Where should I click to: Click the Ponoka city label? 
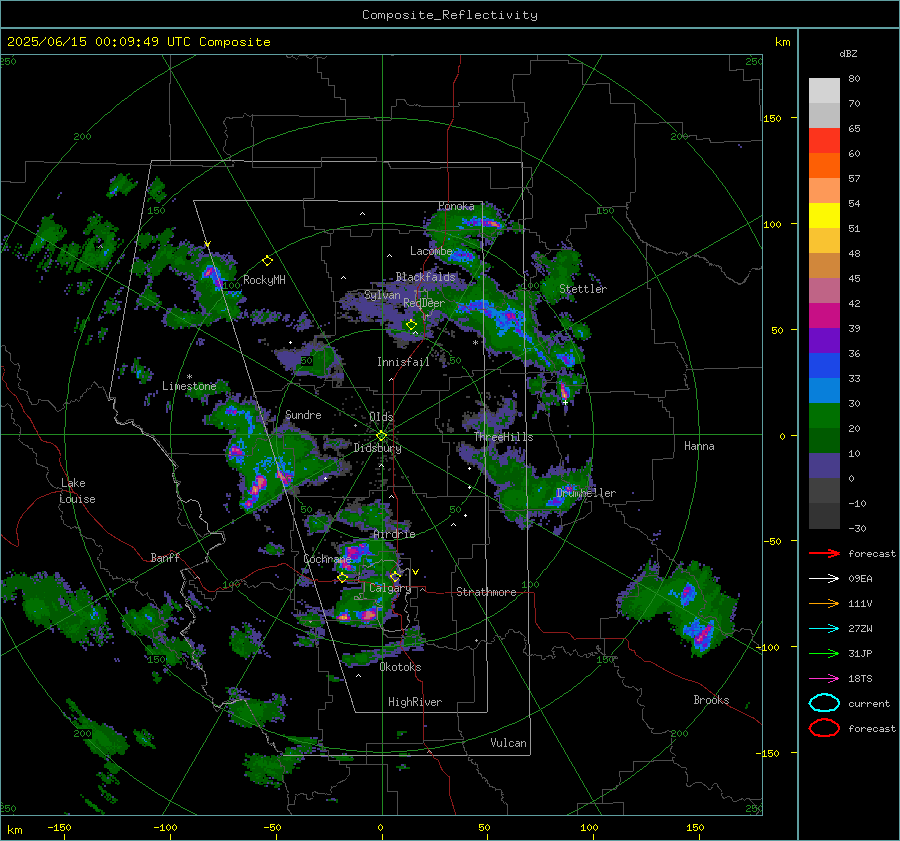(456, 206)
